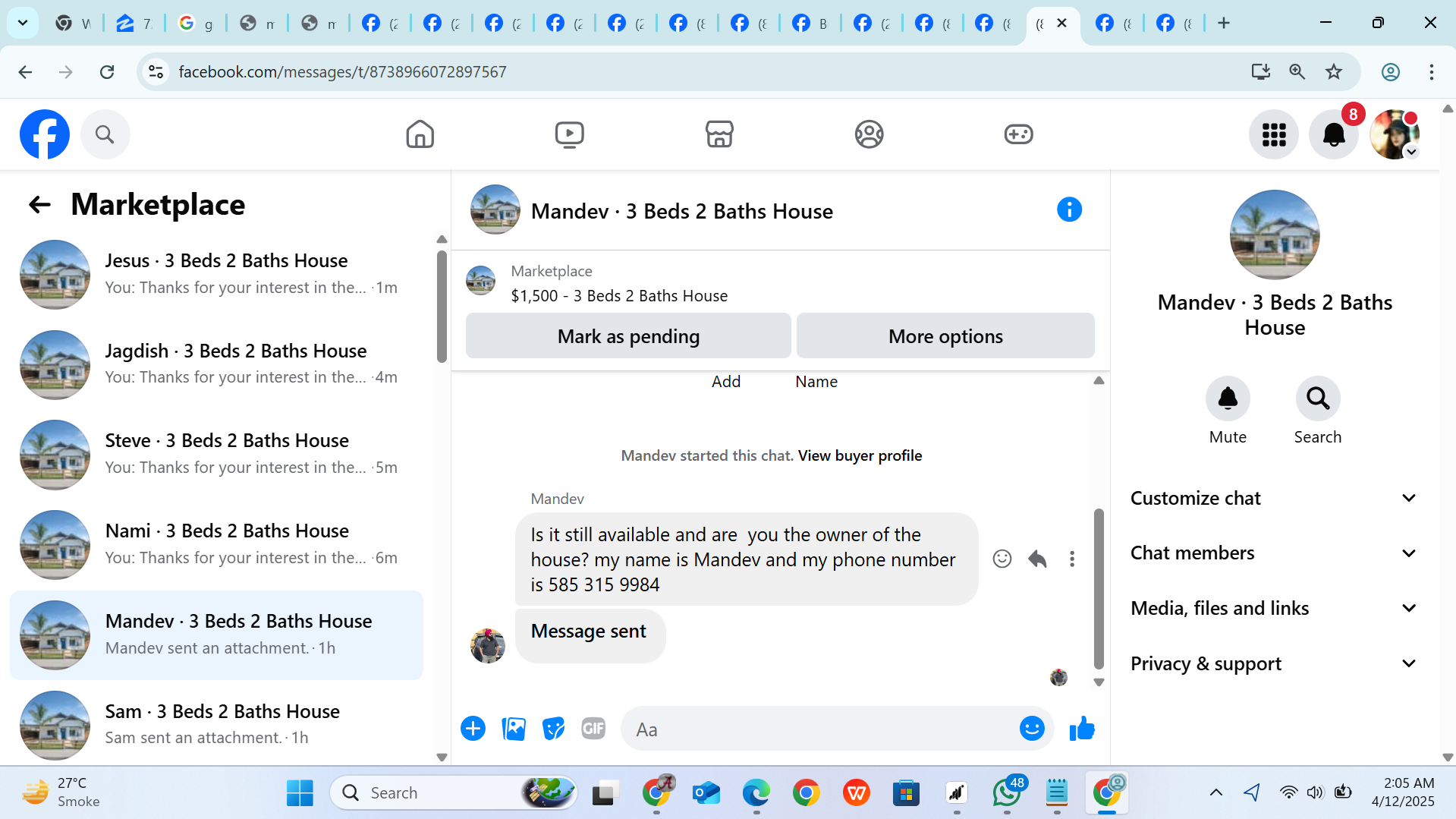Bookmark this page with the star
The width and height of the screenshot is (1456, 819).
click(x=1334, y=72)
